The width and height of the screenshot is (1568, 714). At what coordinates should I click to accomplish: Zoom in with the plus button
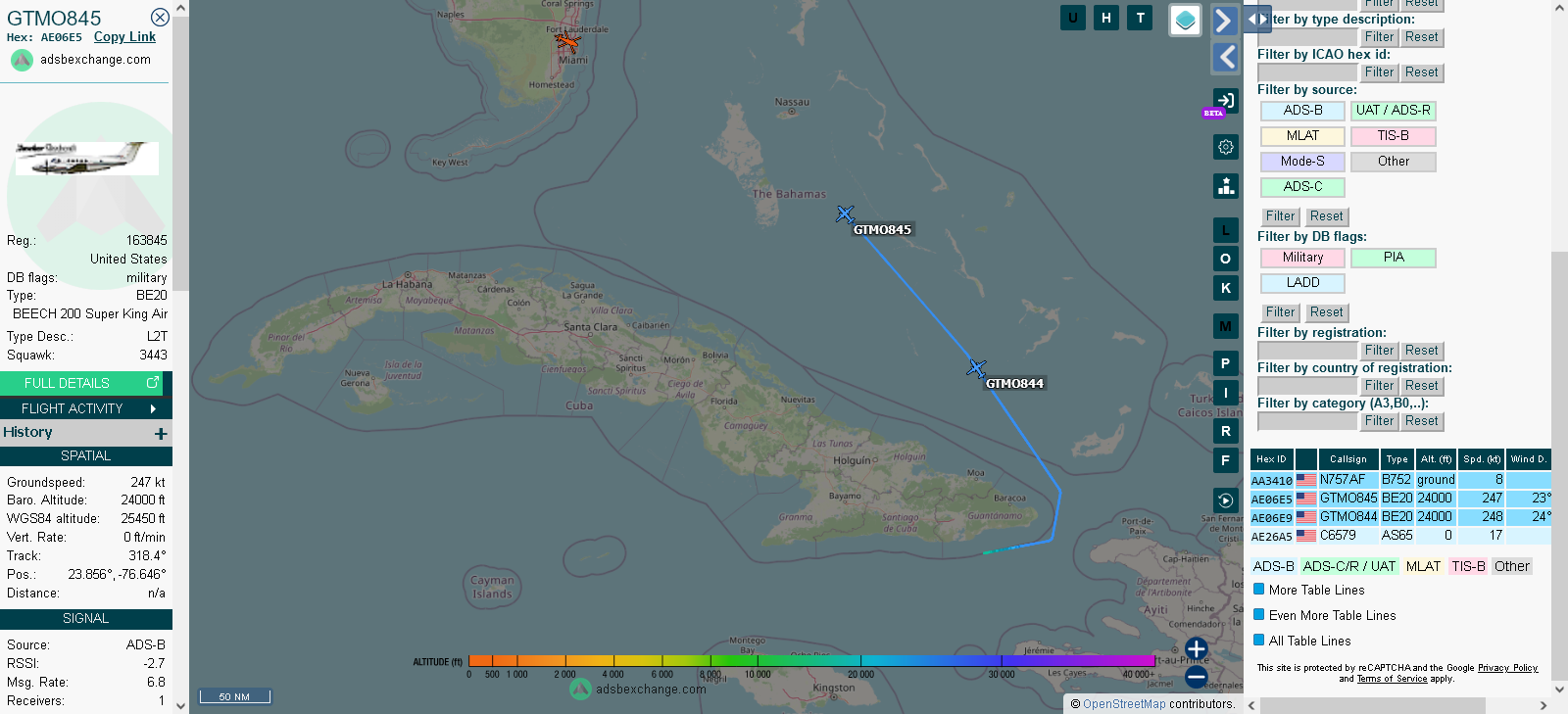coord(1196,648)
